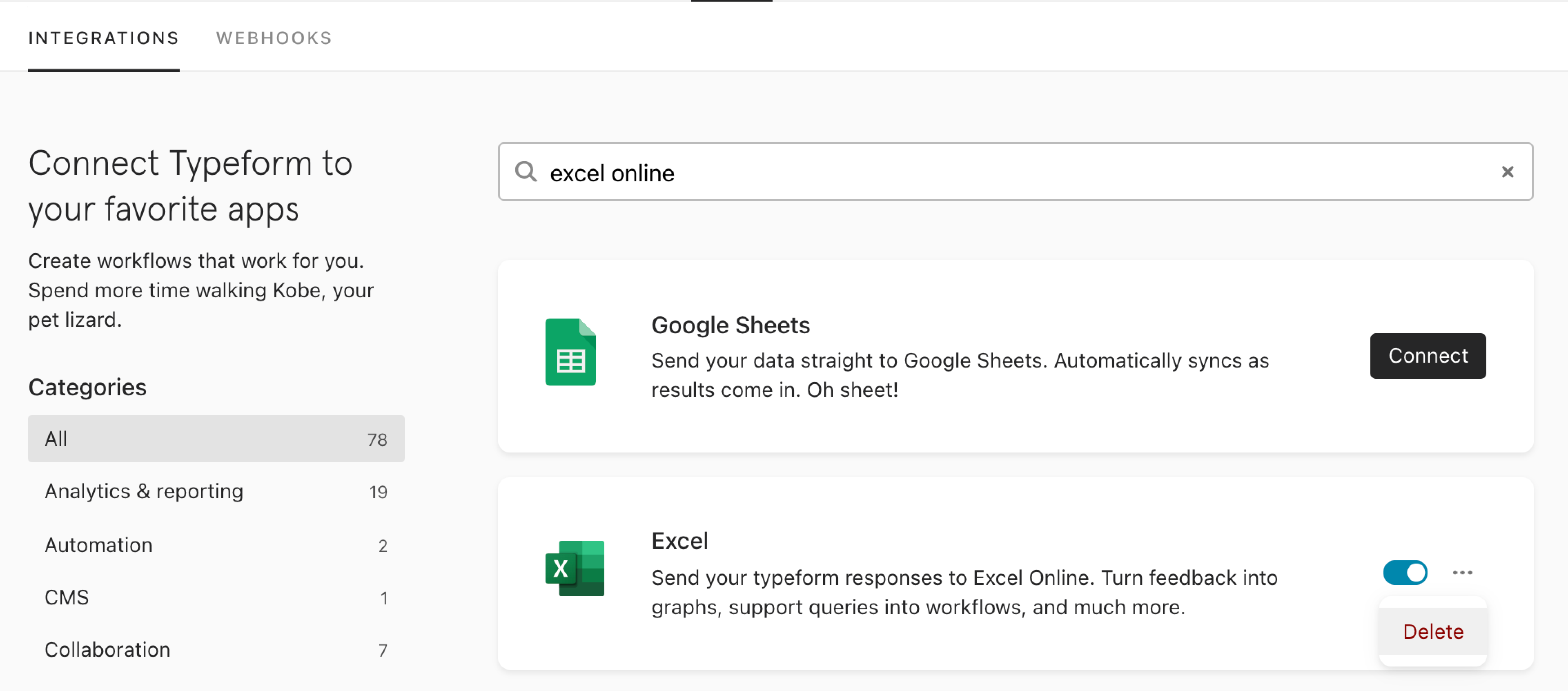Clear the search with the X icon

point(1507,172)
